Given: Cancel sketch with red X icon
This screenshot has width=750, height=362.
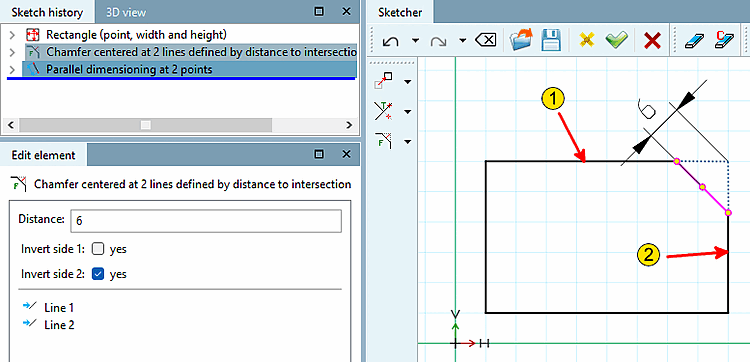Looking at the screenshot, I should [x=652, y=41].
